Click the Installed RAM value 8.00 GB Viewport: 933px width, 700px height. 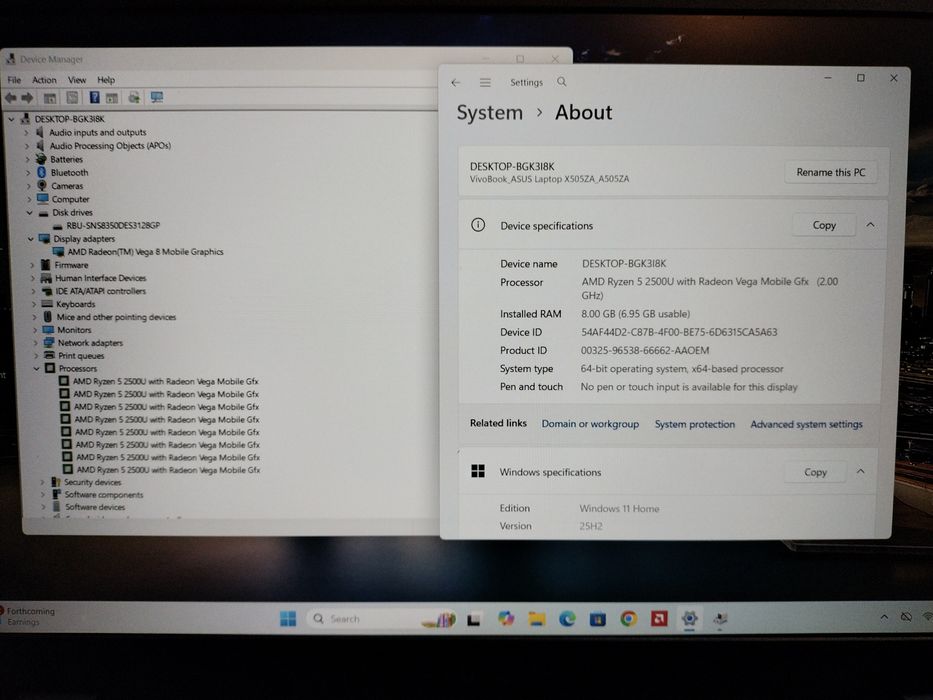click(635, 314)
